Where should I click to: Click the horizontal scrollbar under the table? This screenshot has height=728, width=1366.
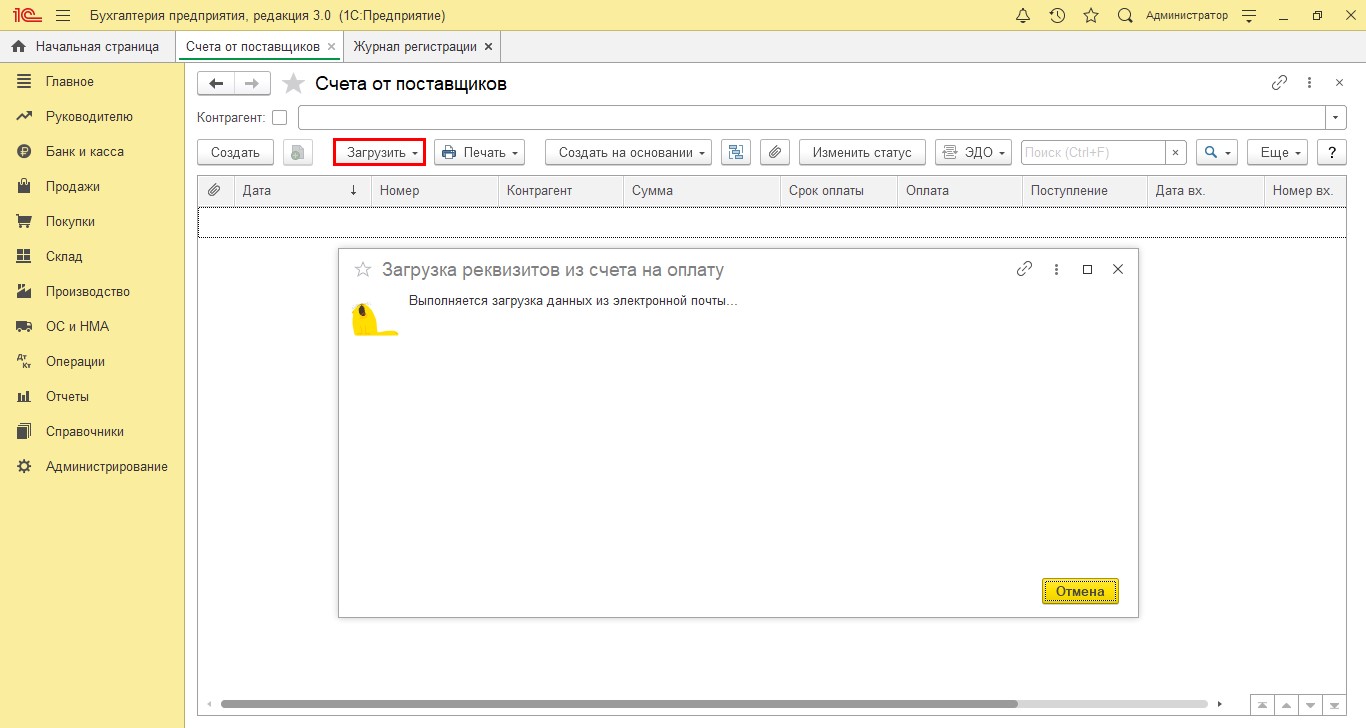coord(618,704)
